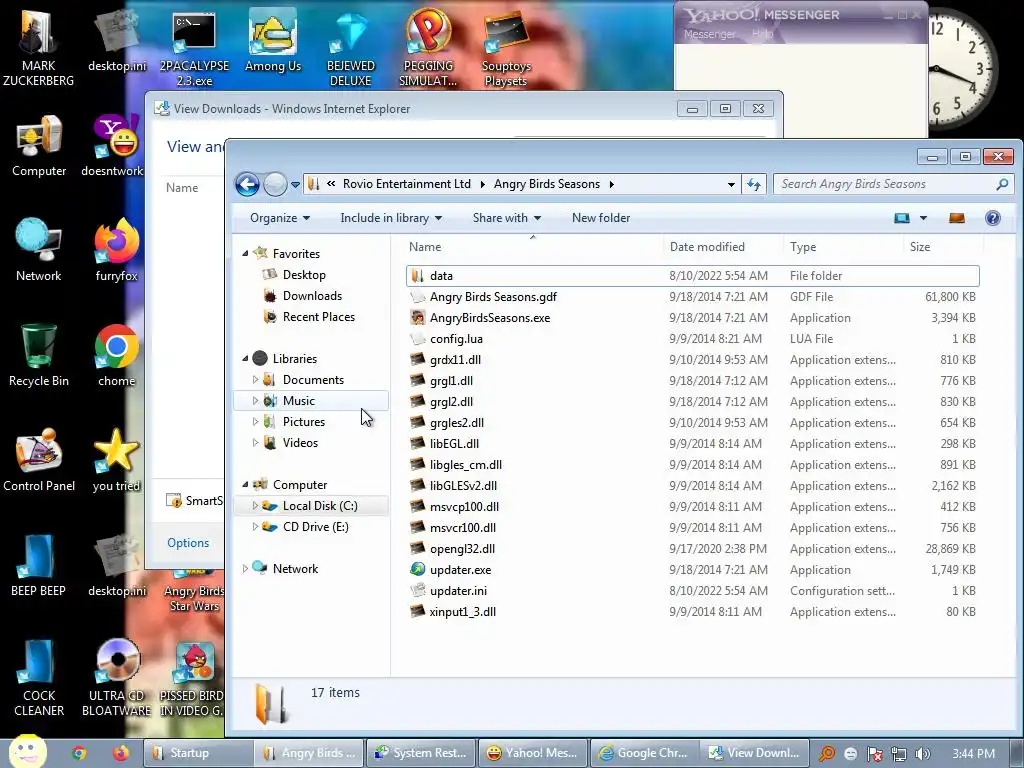Image resolution: width=1024 pixels, height=768 pixels.
Task: Expand the Videos library node
Action: (255, 442)
